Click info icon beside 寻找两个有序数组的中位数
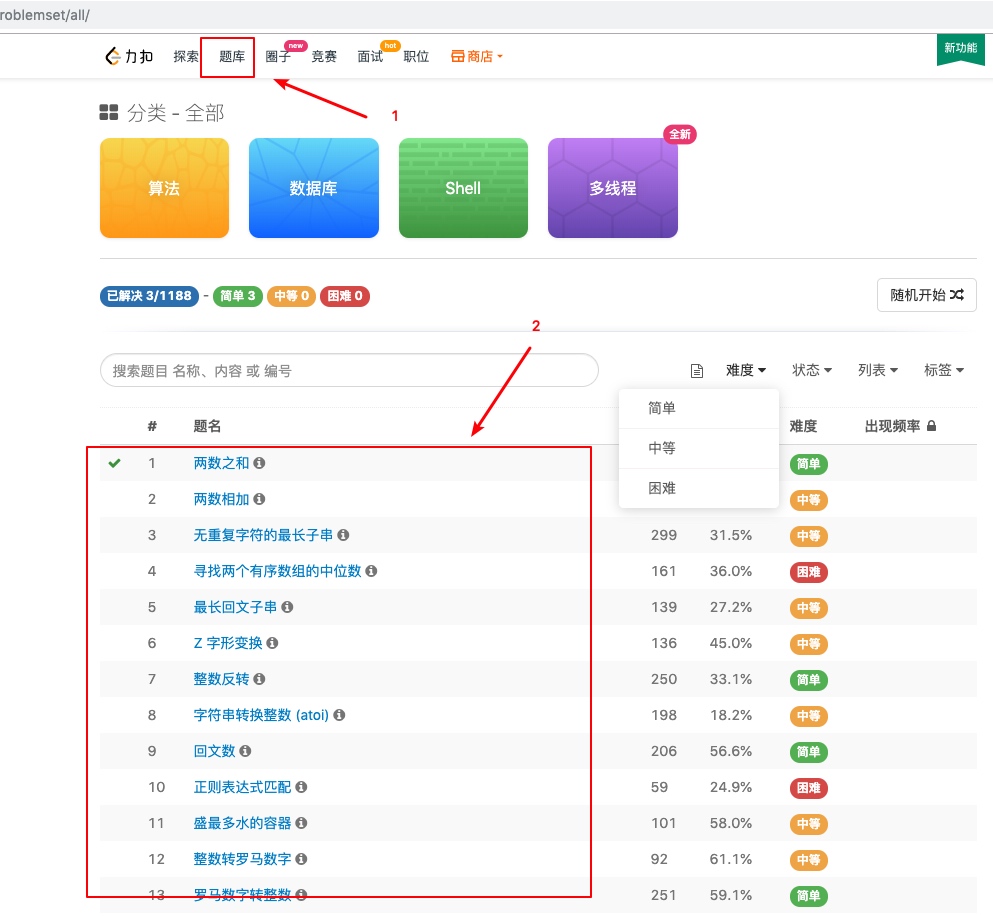This screenshot has height=916, width=993. [x=371, y=571]
